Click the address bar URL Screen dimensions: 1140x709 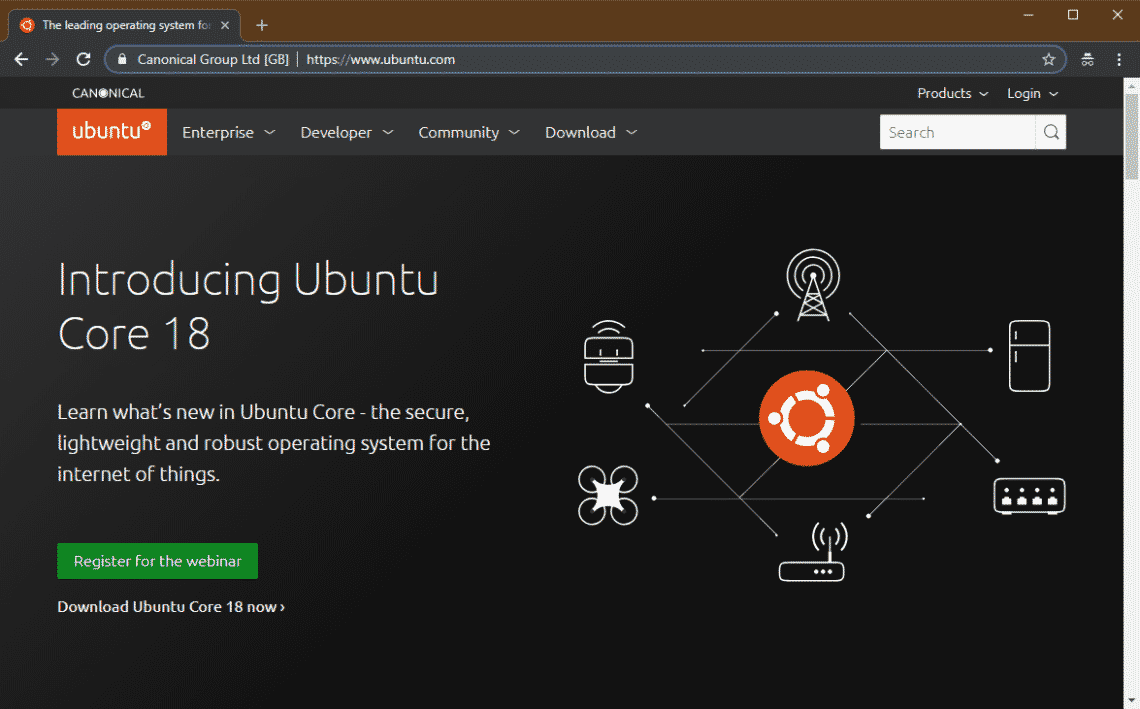(380, 60)
